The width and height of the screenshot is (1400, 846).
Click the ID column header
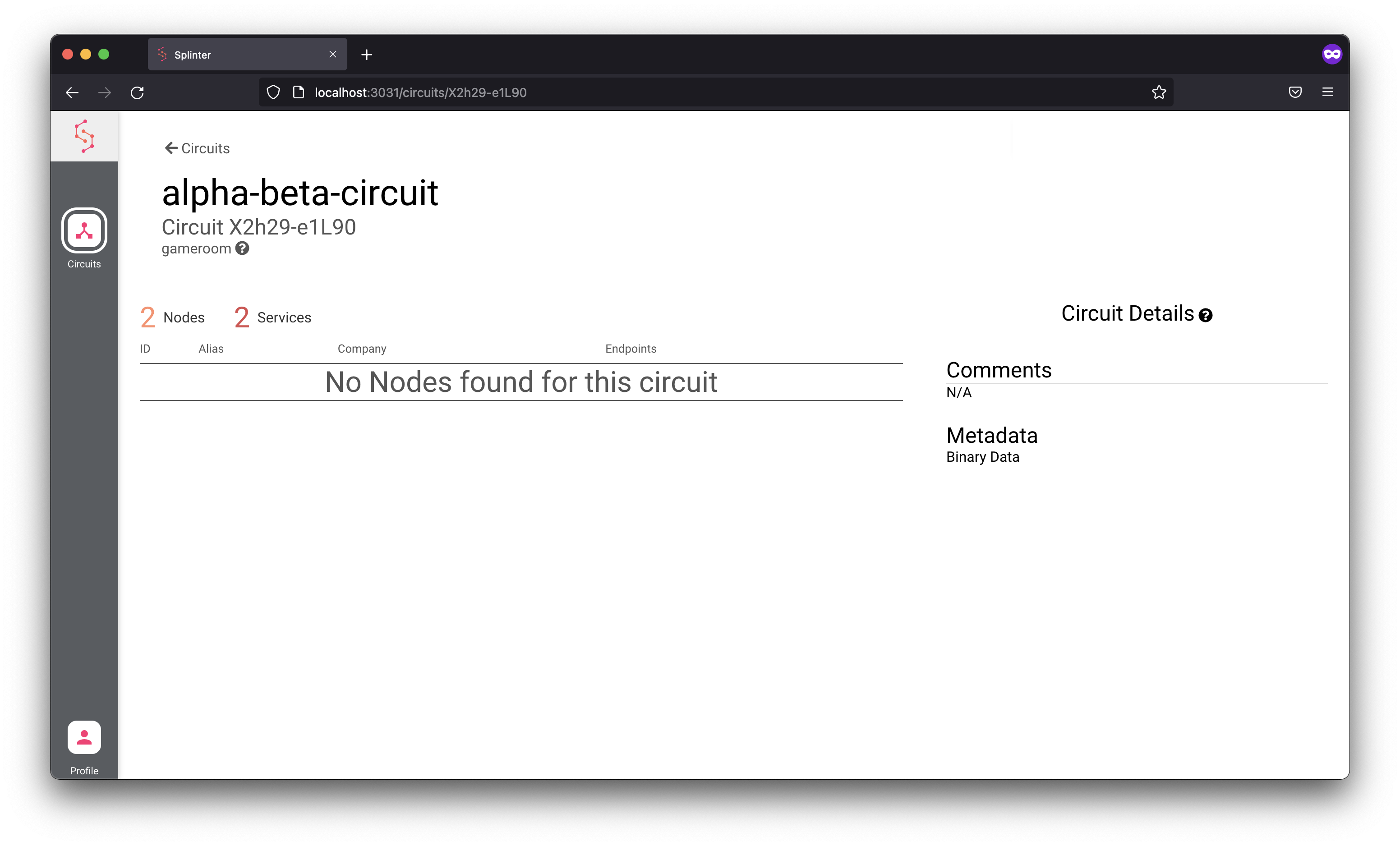point(145,348)
